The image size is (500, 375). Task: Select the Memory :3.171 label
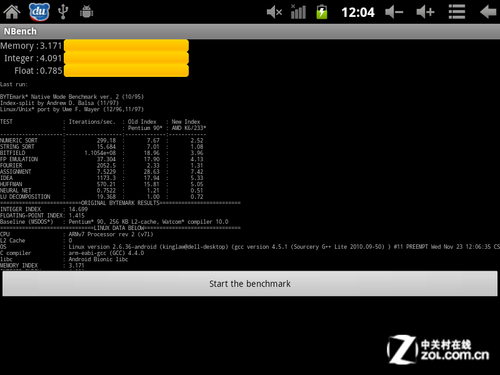(31, 46)
